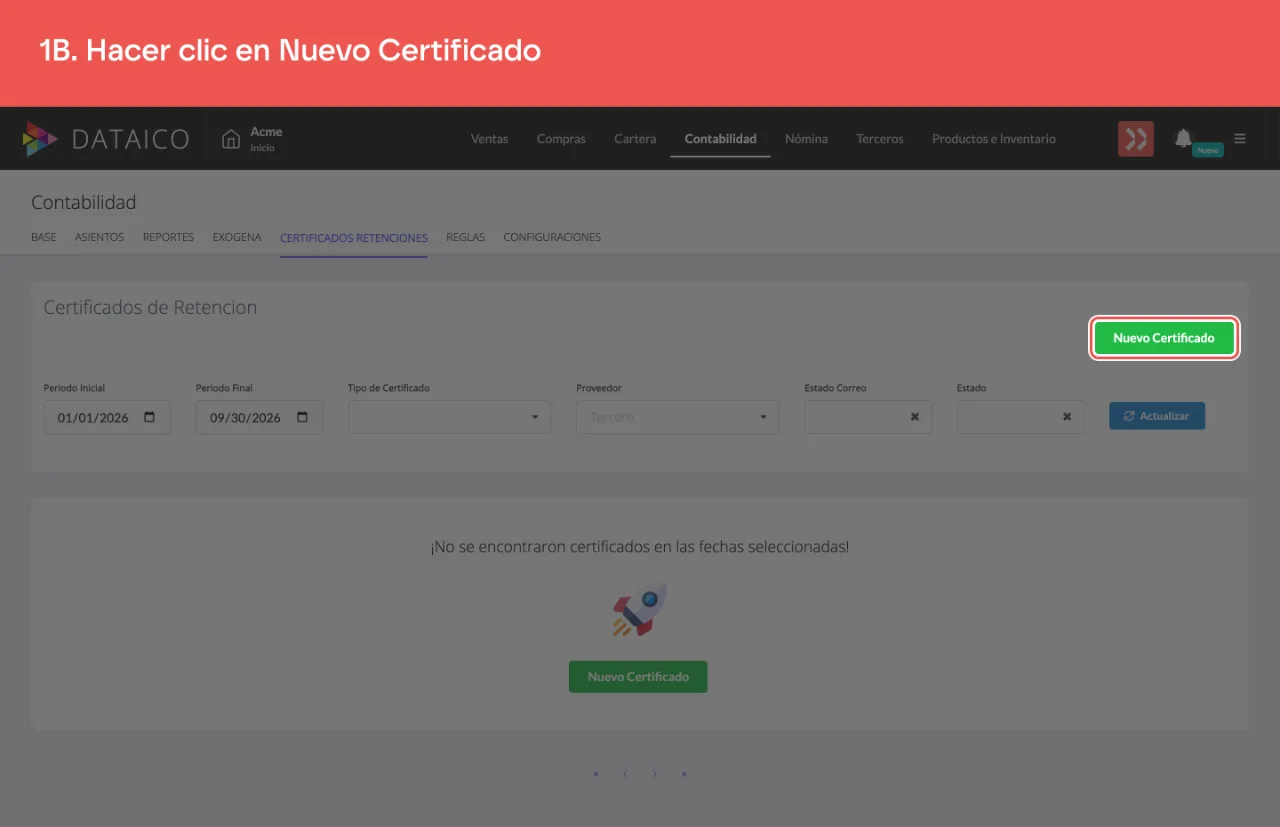
Task: Open the Proveedor Tercero dropdown
Action: pyautogui.click(x=677, y=417)
